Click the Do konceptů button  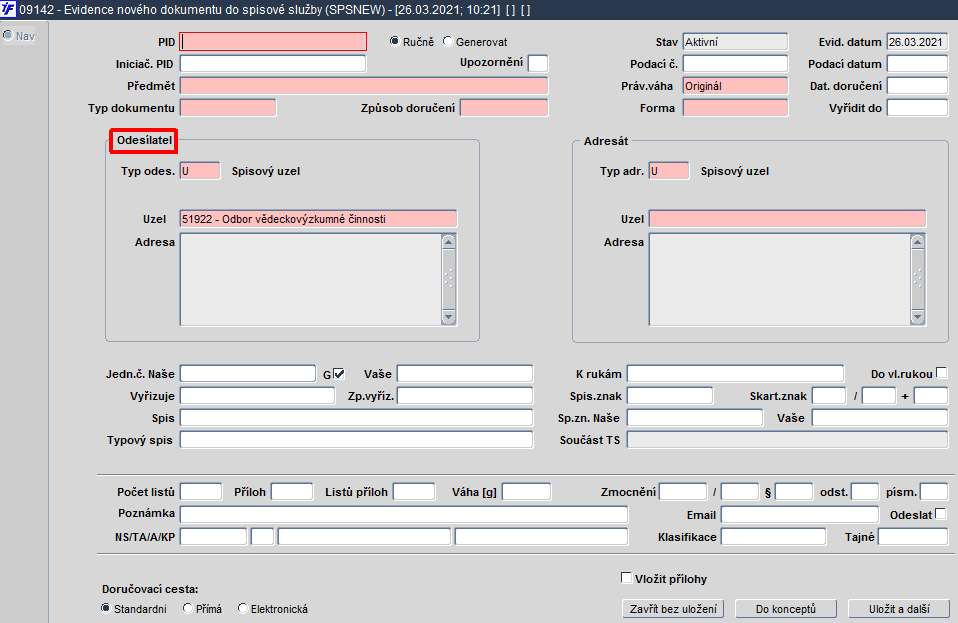786,609
